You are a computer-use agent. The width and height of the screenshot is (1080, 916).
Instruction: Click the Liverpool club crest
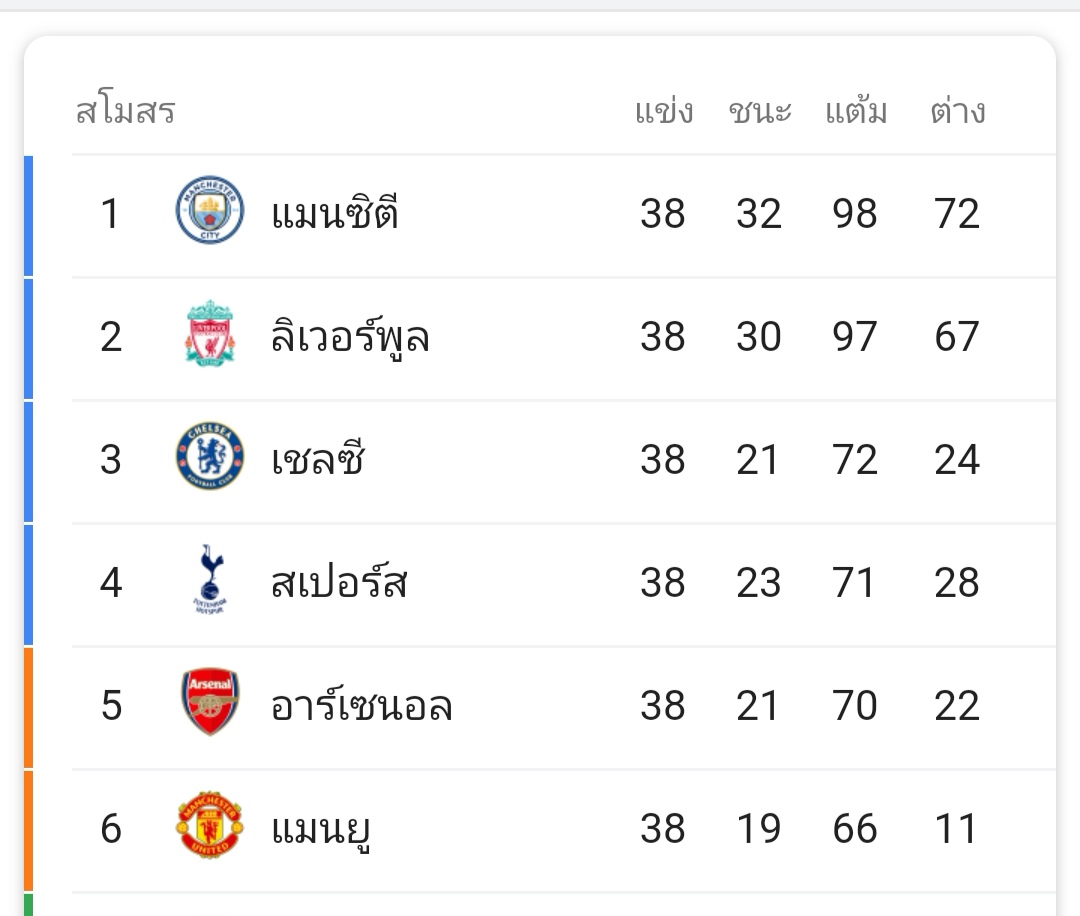tap(210, 334)
